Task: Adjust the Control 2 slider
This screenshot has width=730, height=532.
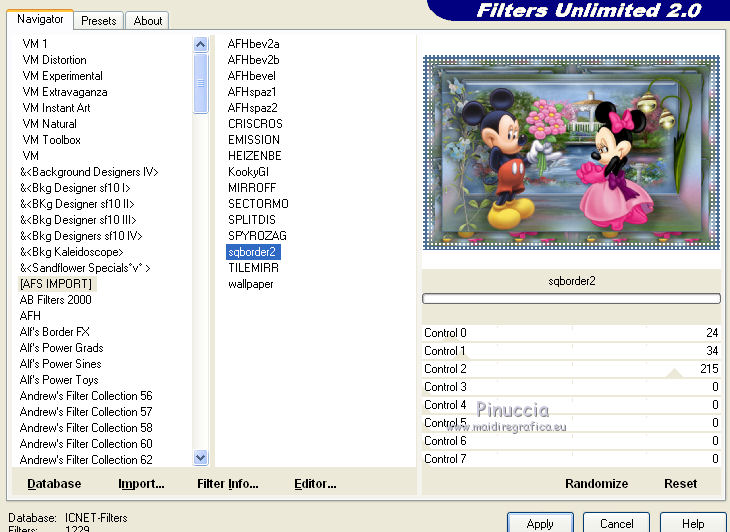Action: [572, 369]
